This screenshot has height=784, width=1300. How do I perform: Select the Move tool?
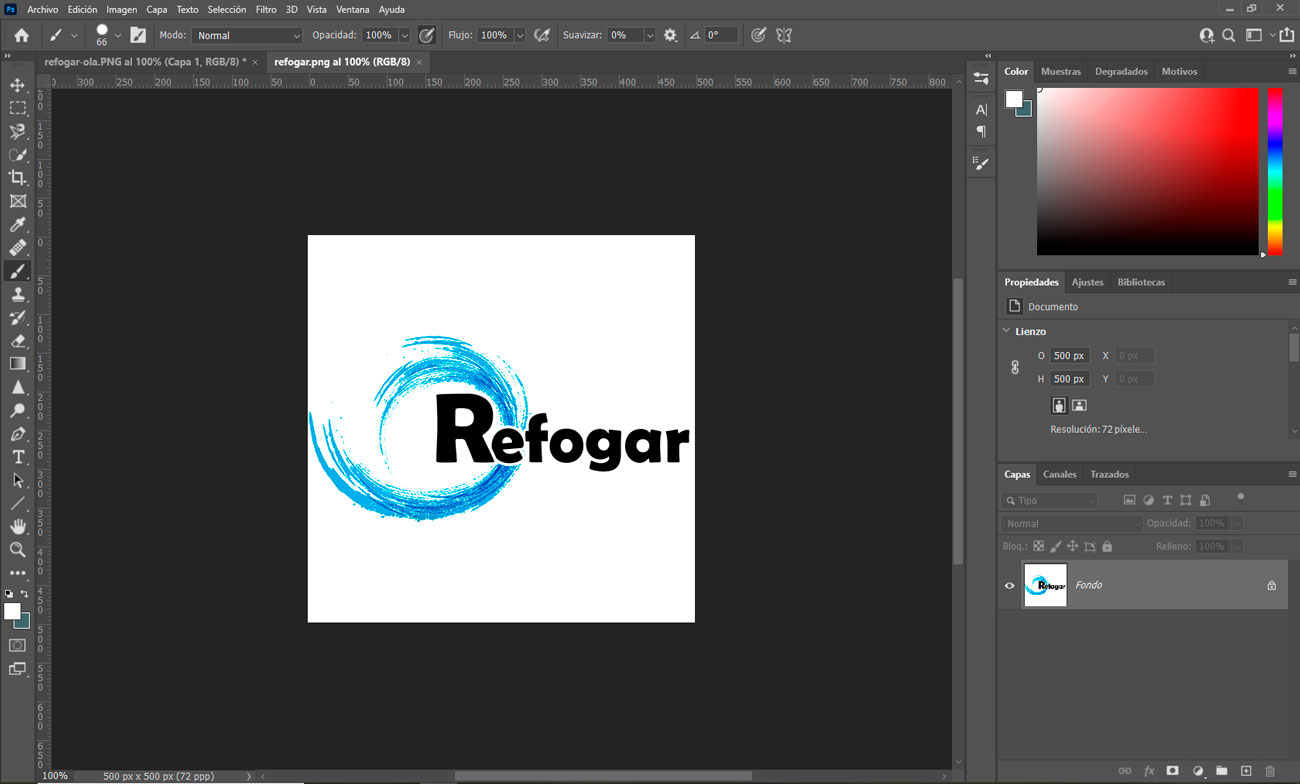pyautogui.click(x=17, y=85)
